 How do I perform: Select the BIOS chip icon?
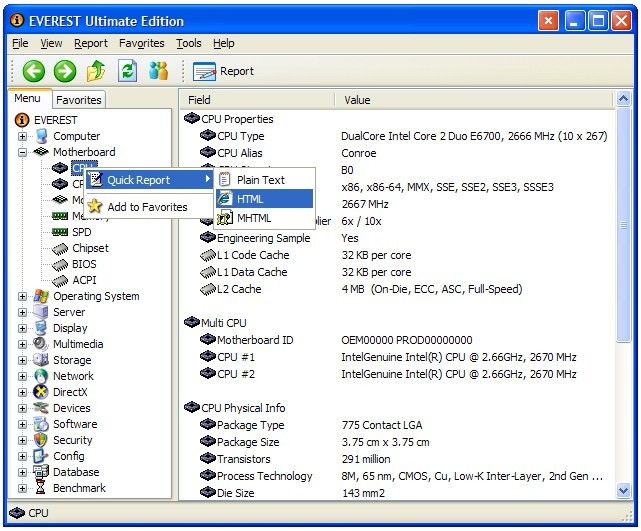tap(60, 264)
